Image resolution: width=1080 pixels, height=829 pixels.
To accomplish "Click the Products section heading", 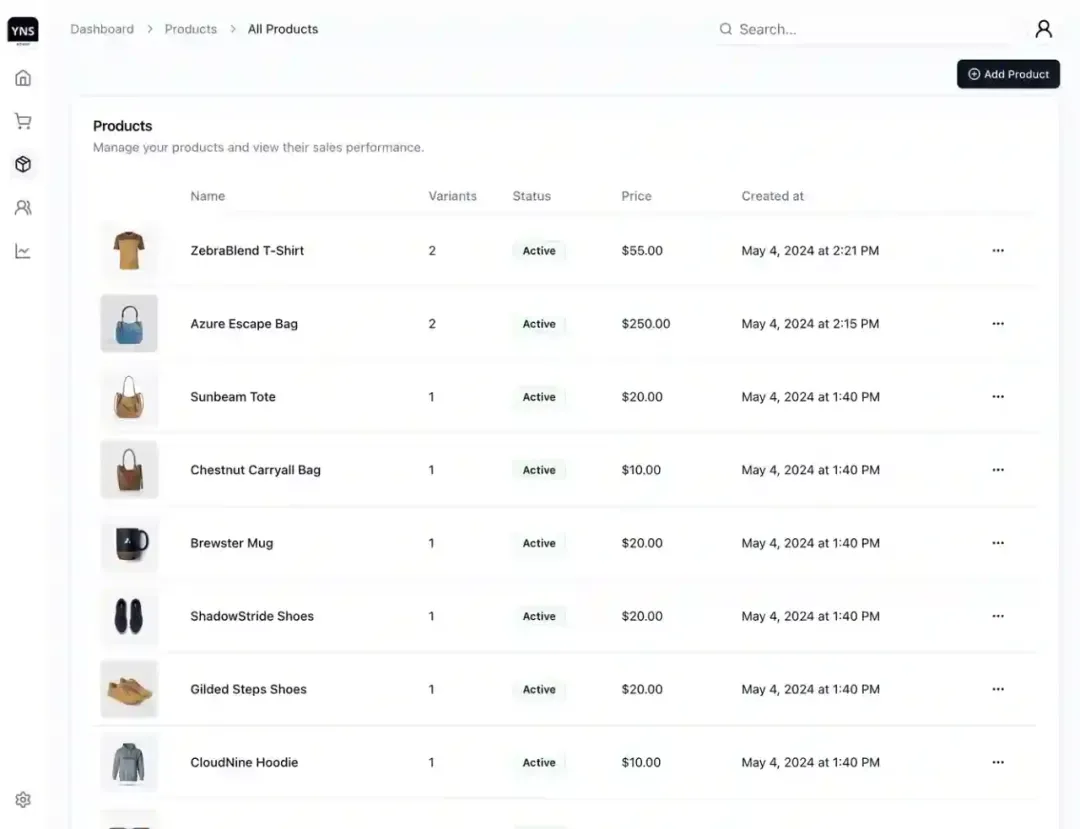I will pos(123,126).
